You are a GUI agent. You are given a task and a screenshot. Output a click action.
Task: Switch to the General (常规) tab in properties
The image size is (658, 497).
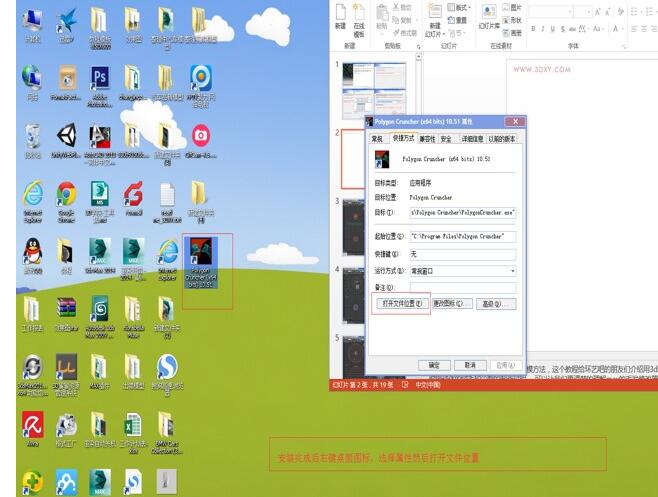(x=377, y=139)
